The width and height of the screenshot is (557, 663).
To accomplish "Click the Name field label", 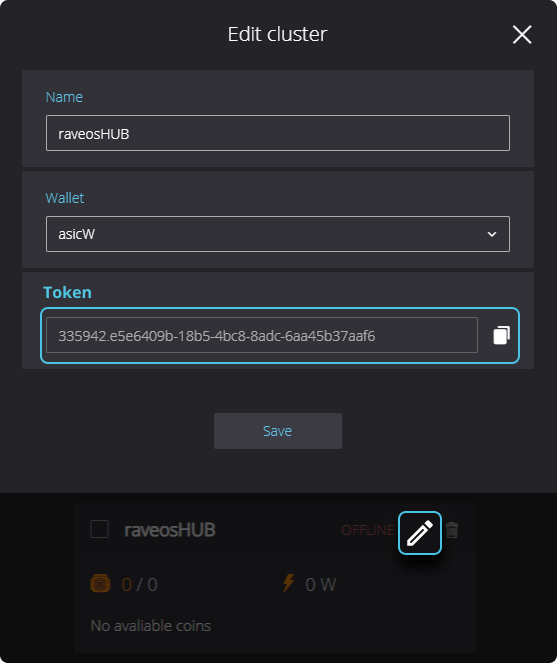I will (64, 97).
